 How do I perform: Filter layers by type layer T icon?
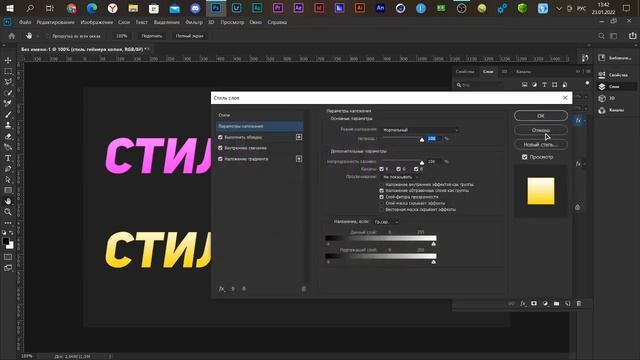coord(544,84)
